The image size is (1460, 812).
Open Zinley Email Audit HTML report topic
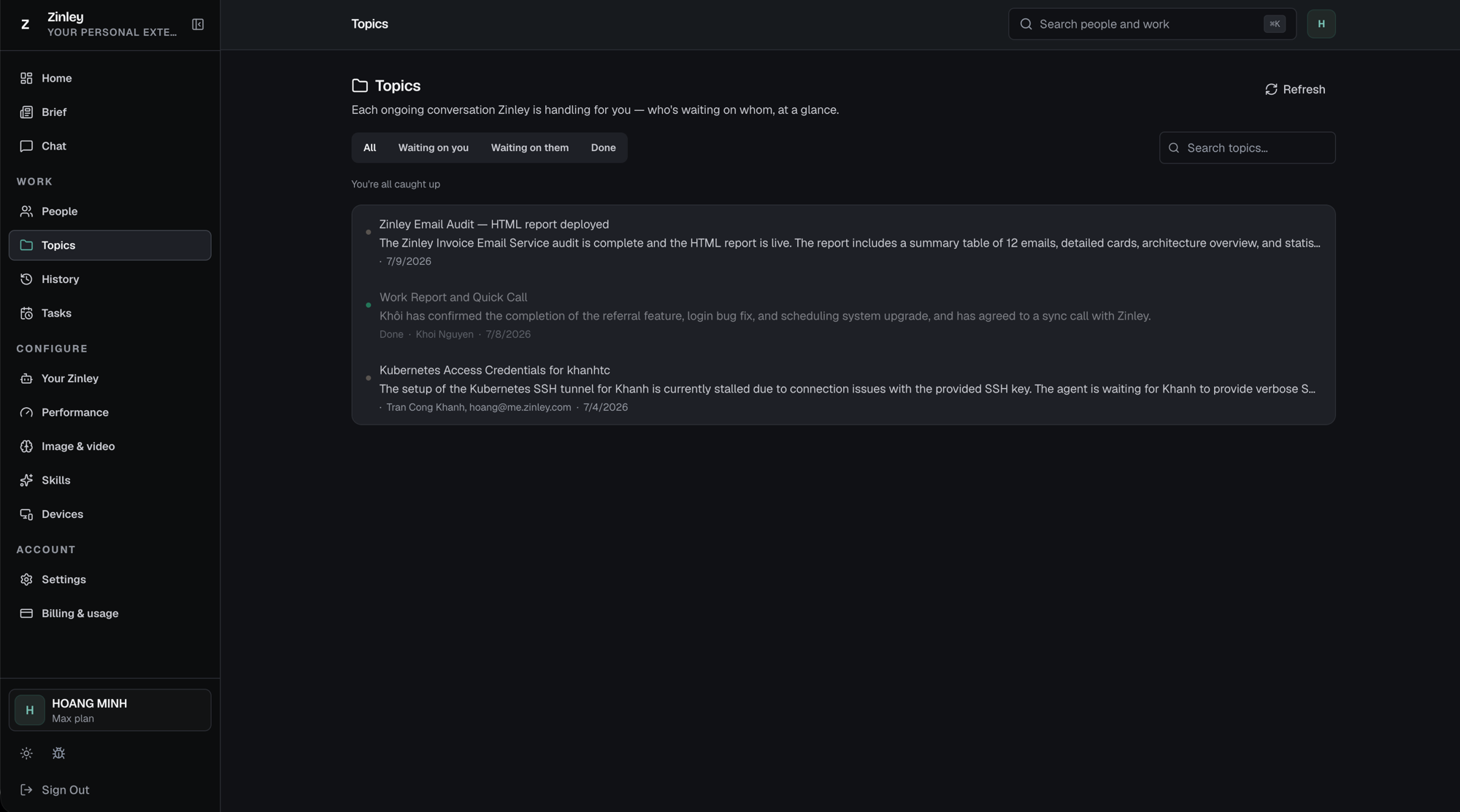tap(843, 241)
